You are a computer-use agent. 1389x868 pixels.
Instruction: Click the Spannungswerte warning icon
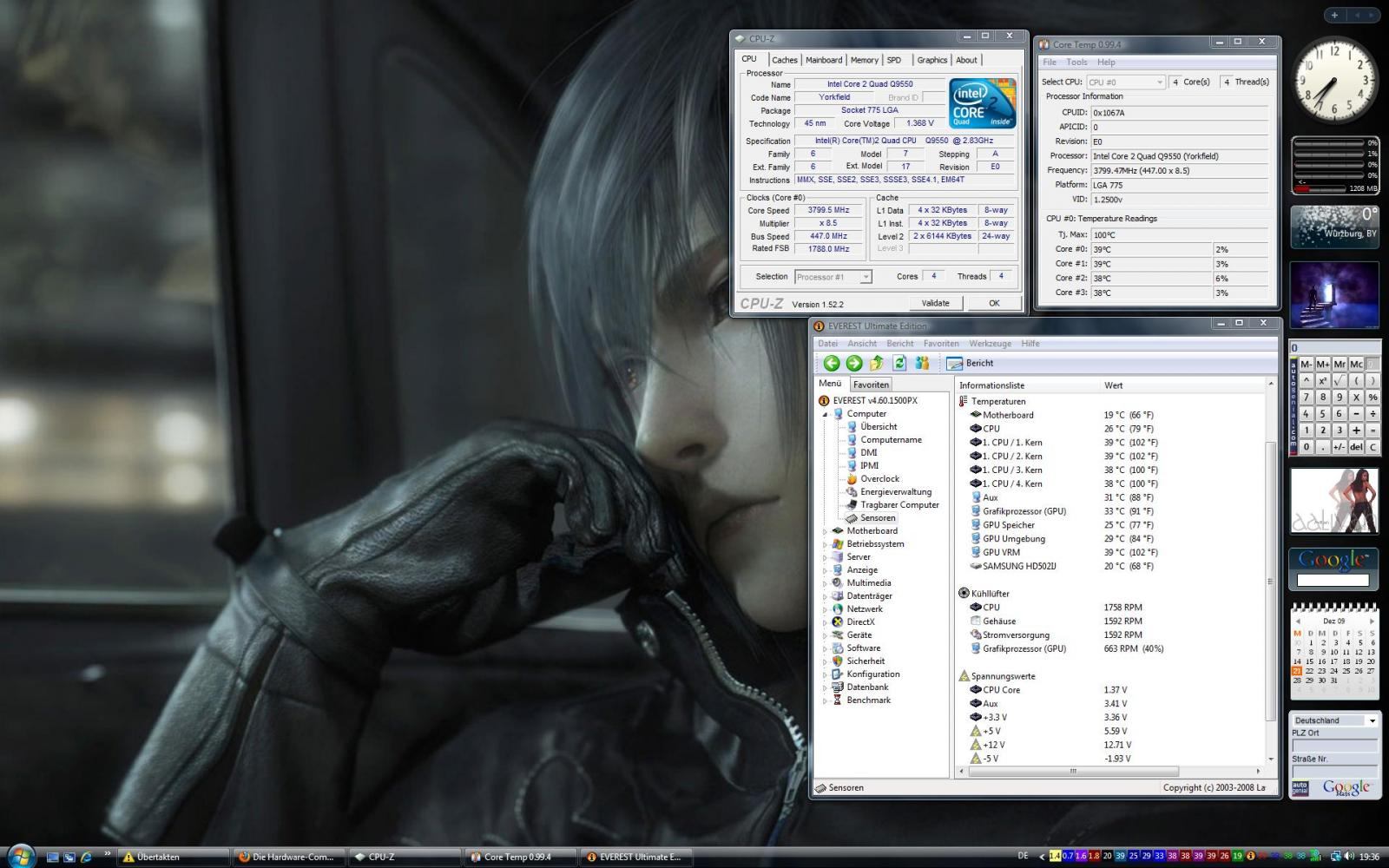click(964, 676)
